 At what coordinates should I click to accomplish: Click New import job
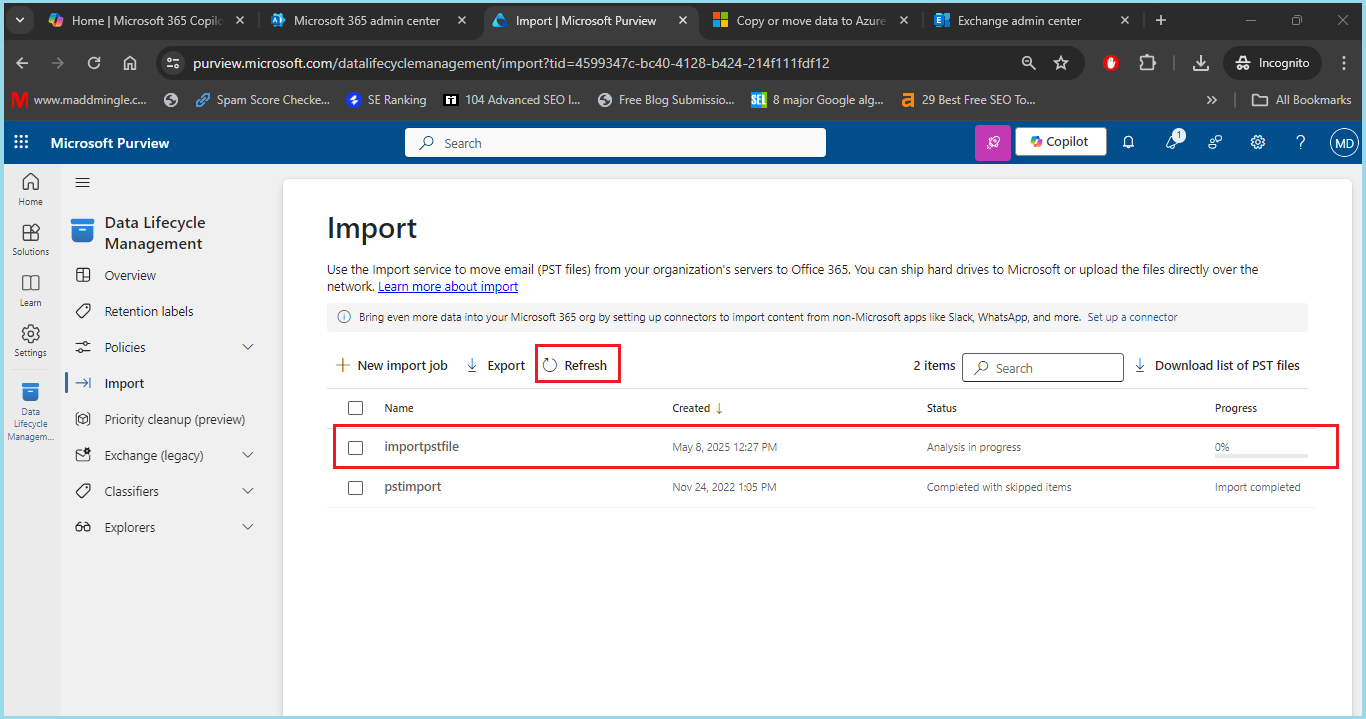pos(391,365)
